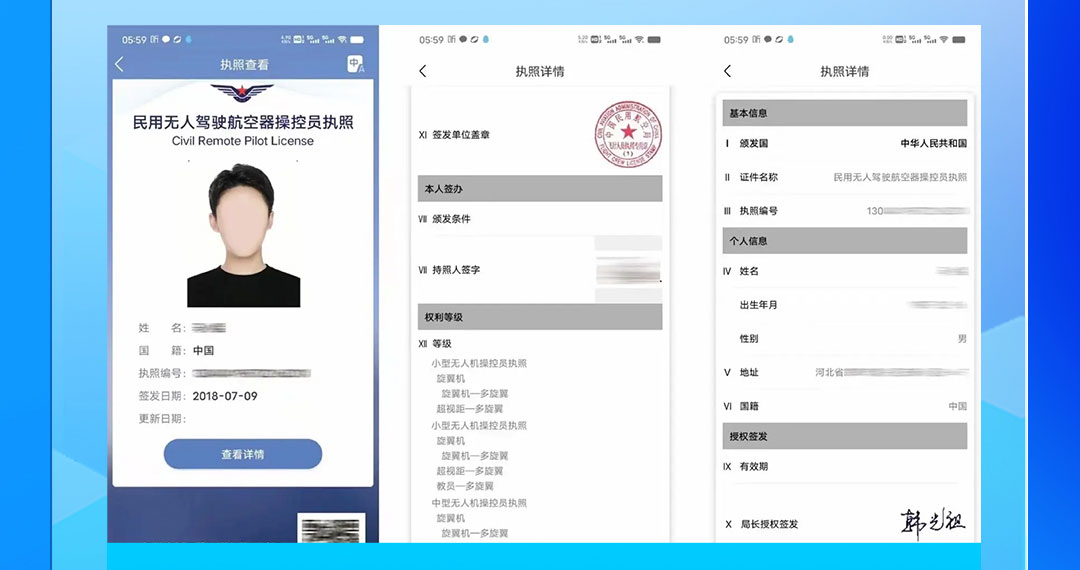Tap the 本人签办 section header
The image size is (1080, 570).
coord(540,189)
